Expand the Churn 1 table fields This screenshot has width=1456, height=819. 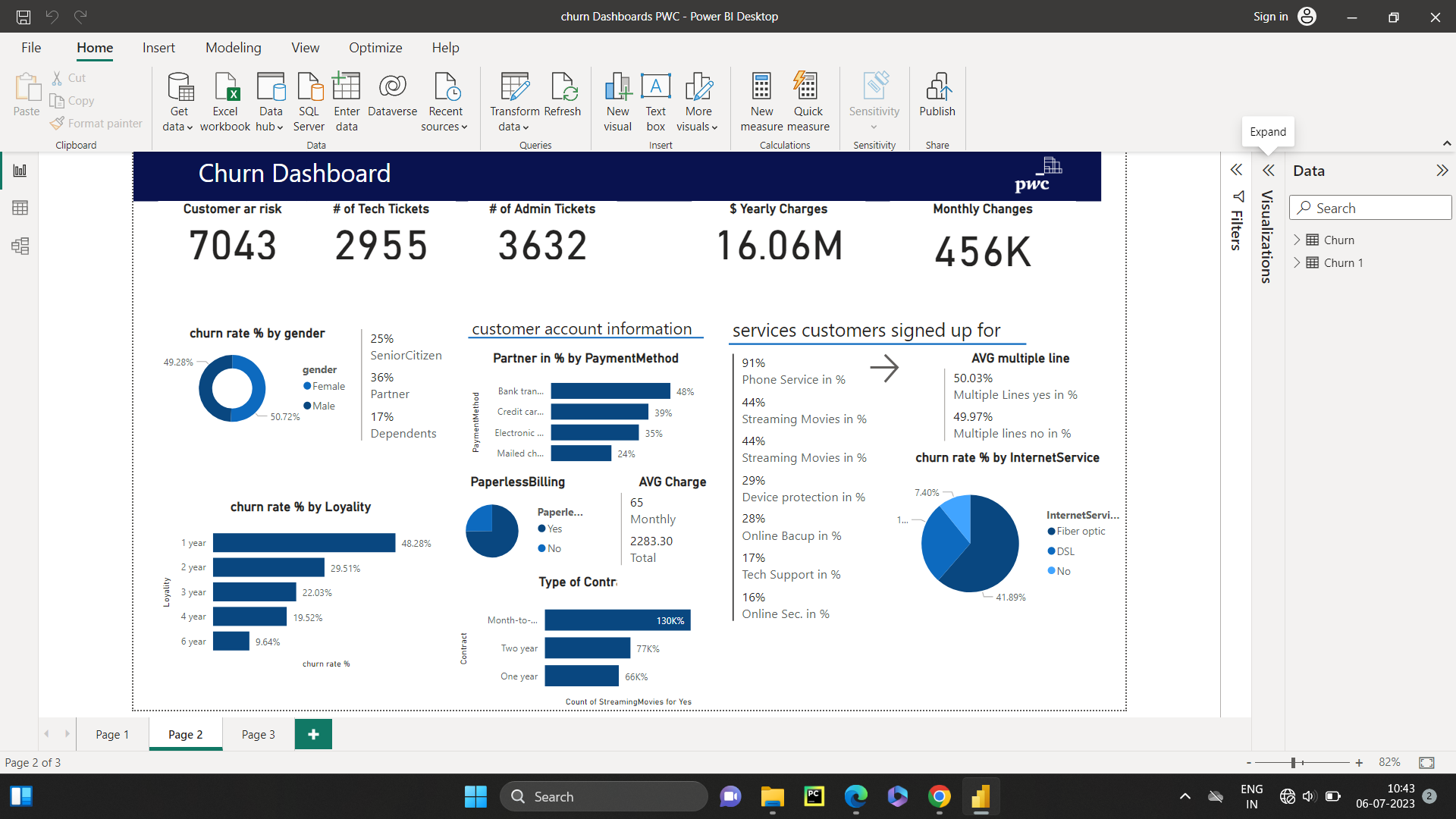[x=1298, y=262]
